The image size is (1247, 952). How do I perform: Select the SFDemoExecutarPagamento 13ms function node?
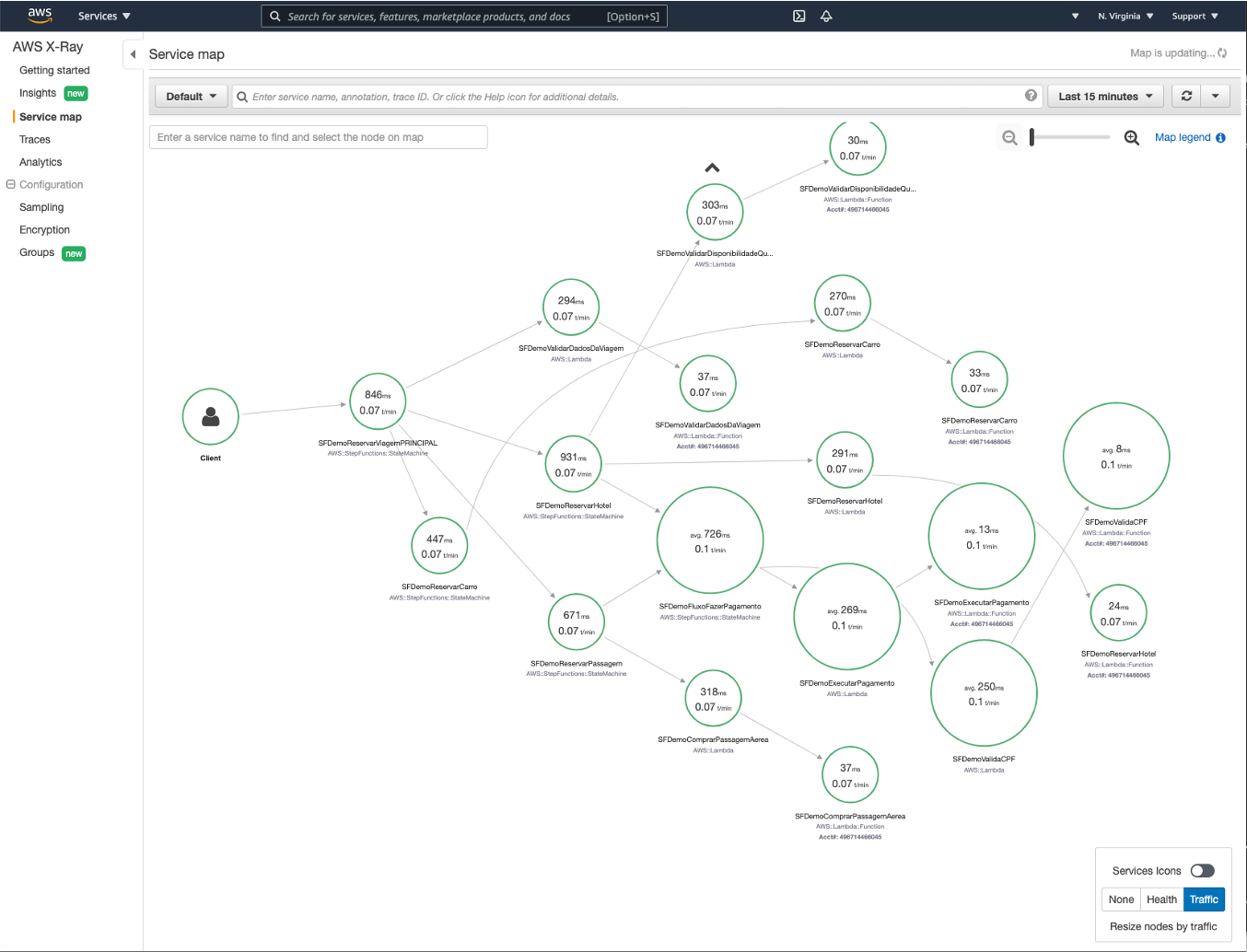coord(982,536)
